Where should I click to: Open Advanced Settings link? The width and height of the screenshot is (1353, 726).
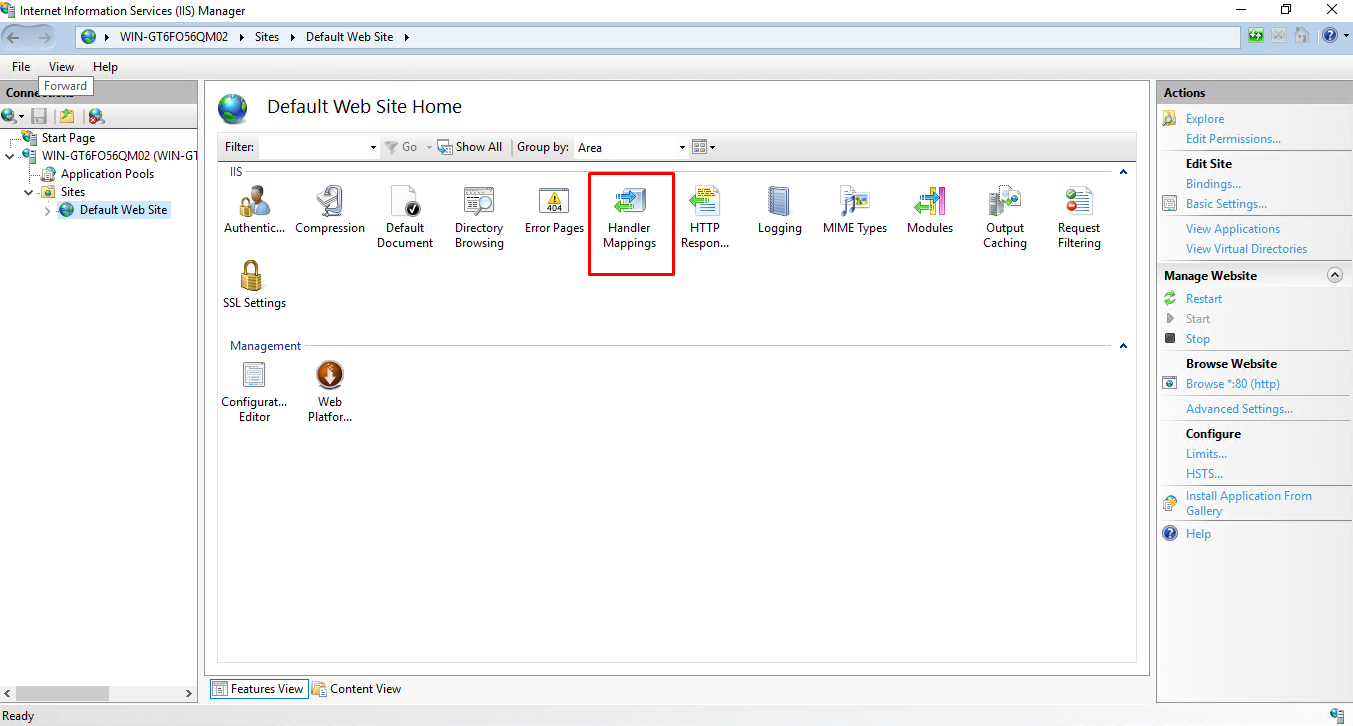point(1239,409)
